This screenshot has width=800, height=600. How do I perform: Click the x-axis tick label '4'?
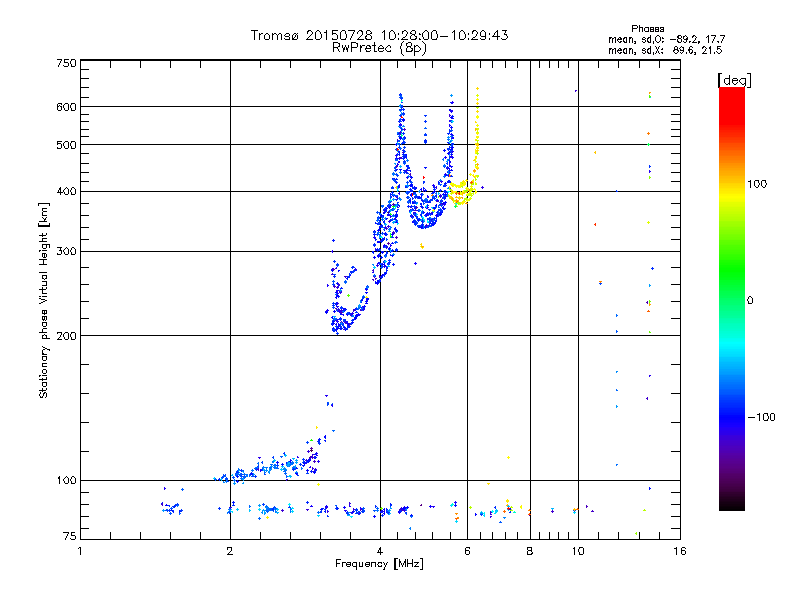[380, 551]
